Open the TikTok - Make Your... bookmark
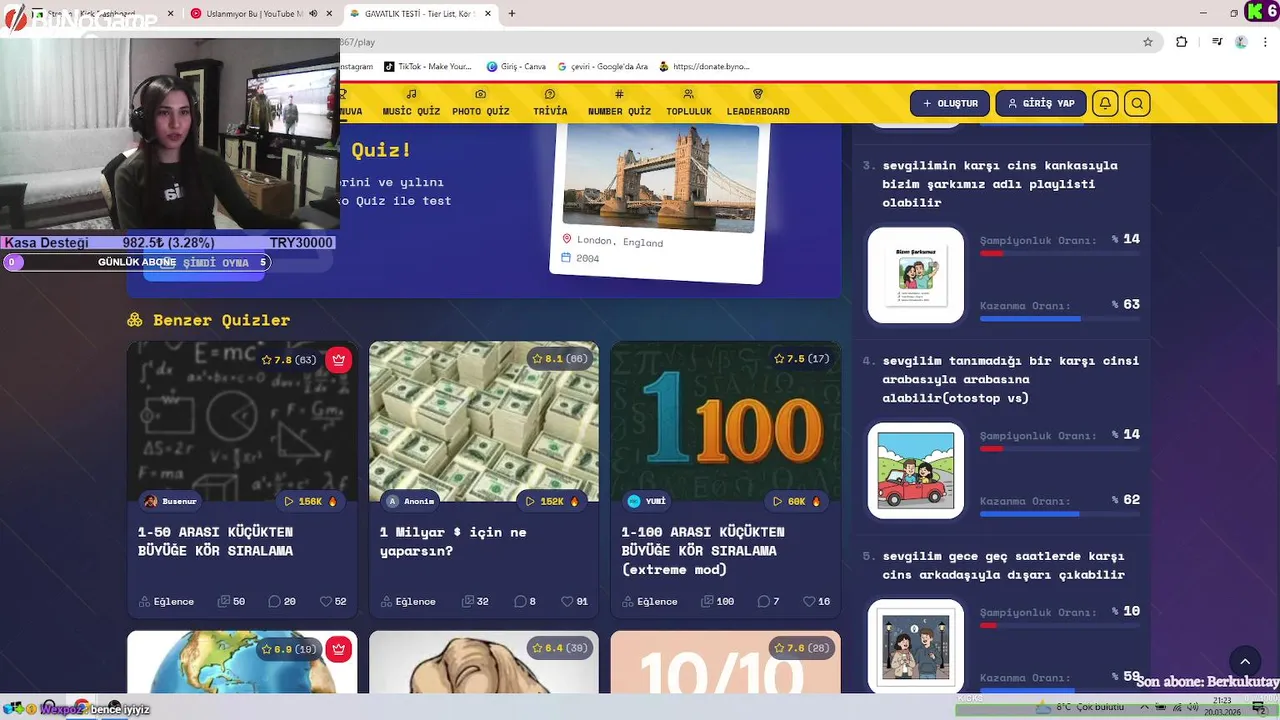1280x720 pixels. (x=426, y=67)
